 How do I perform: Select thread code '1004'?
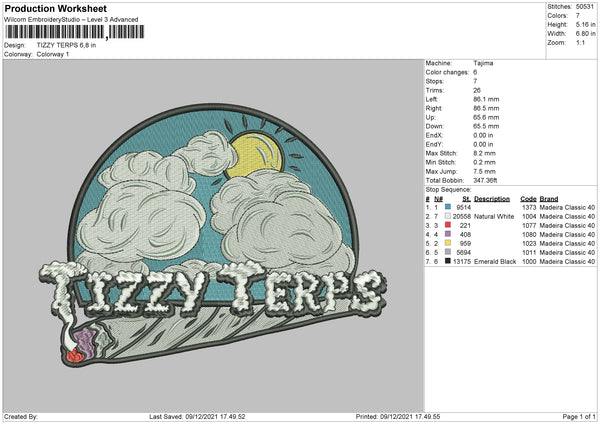(x=529, y=217)
